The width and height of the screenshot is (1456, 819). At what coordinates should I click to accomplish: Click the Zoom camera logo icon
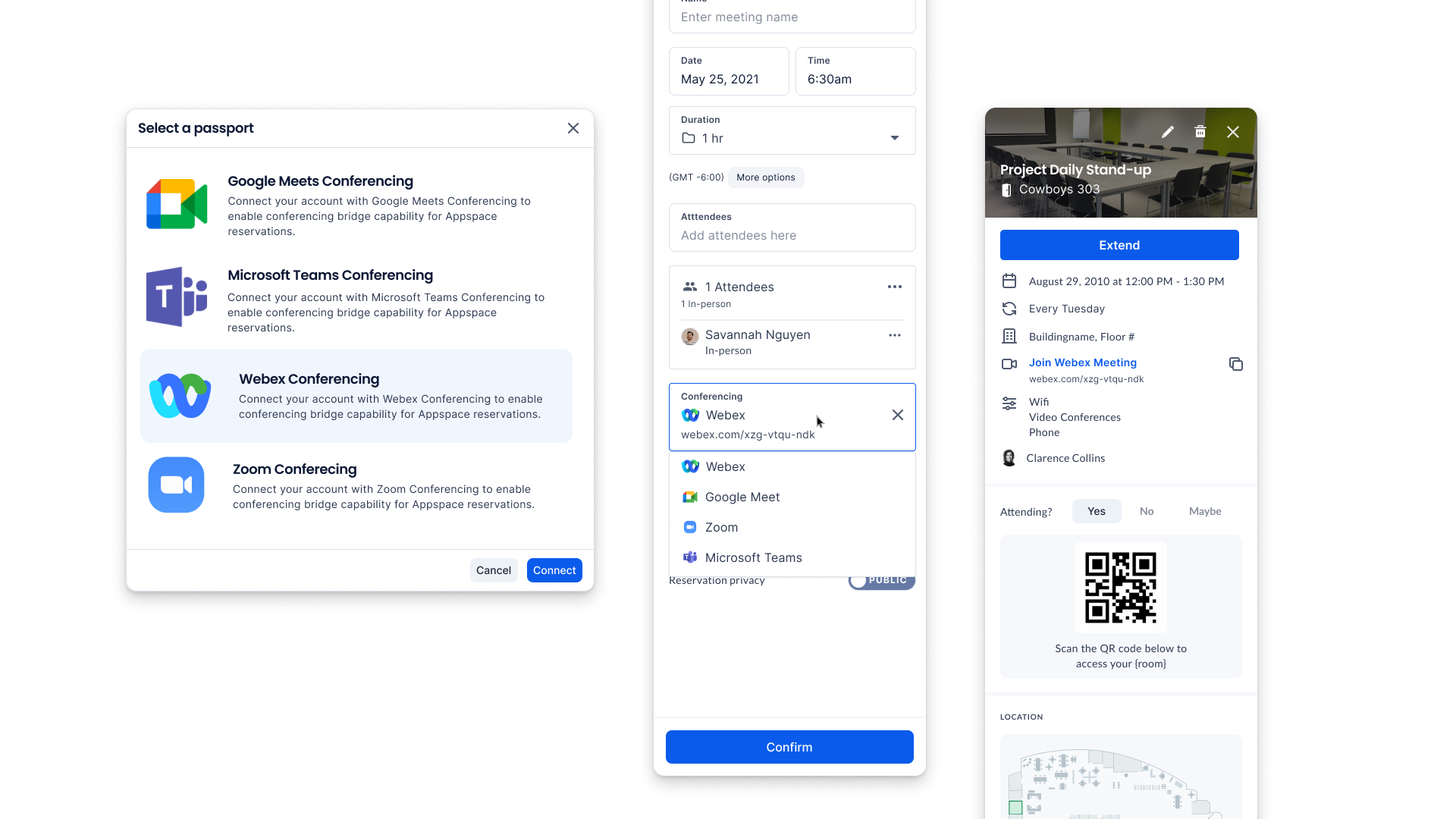[176, 485]
